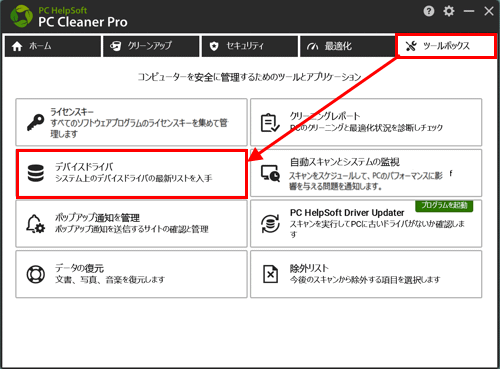Viewport: 500px width, 369px height.
Task: Open settings gear icon
Action: tap(449, 11)
